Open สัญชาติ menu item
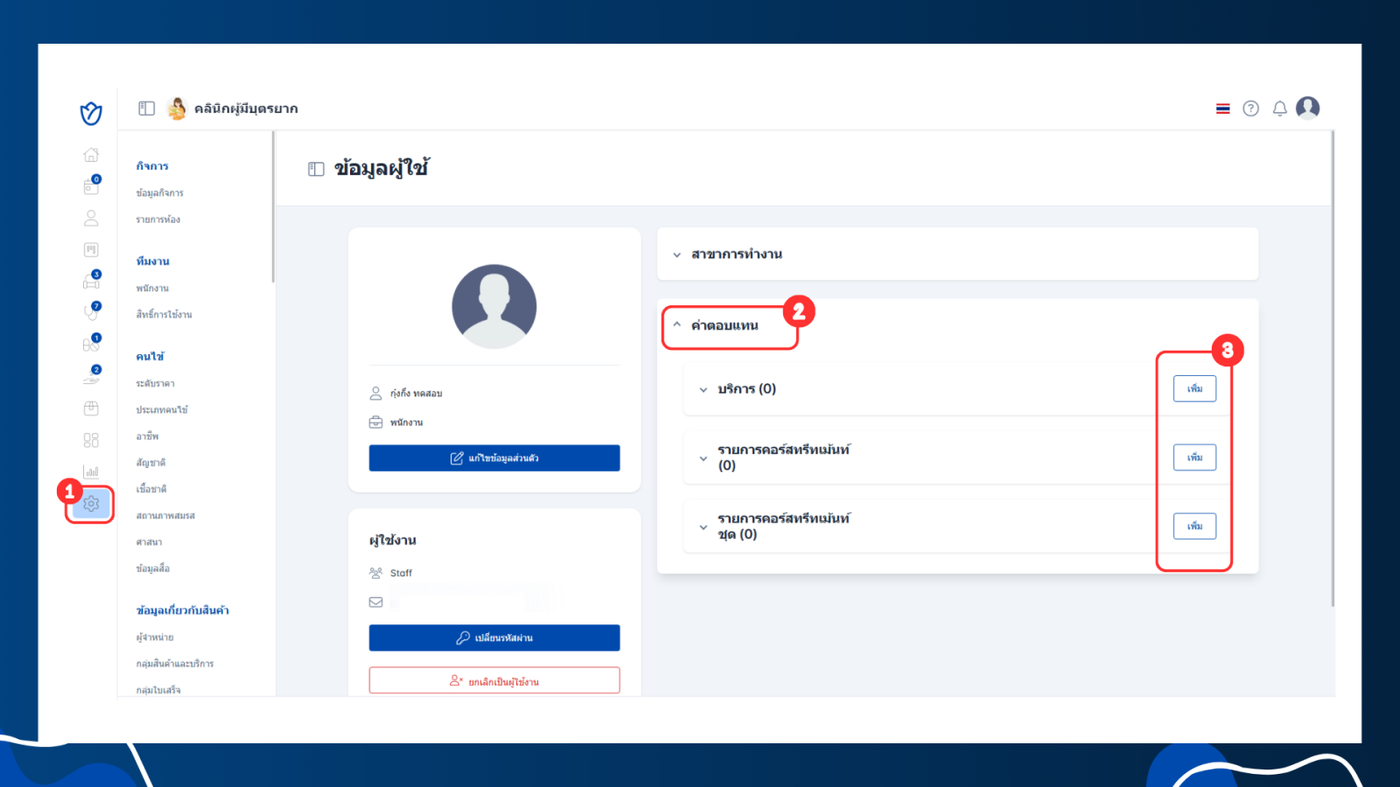 coord(151,462)
